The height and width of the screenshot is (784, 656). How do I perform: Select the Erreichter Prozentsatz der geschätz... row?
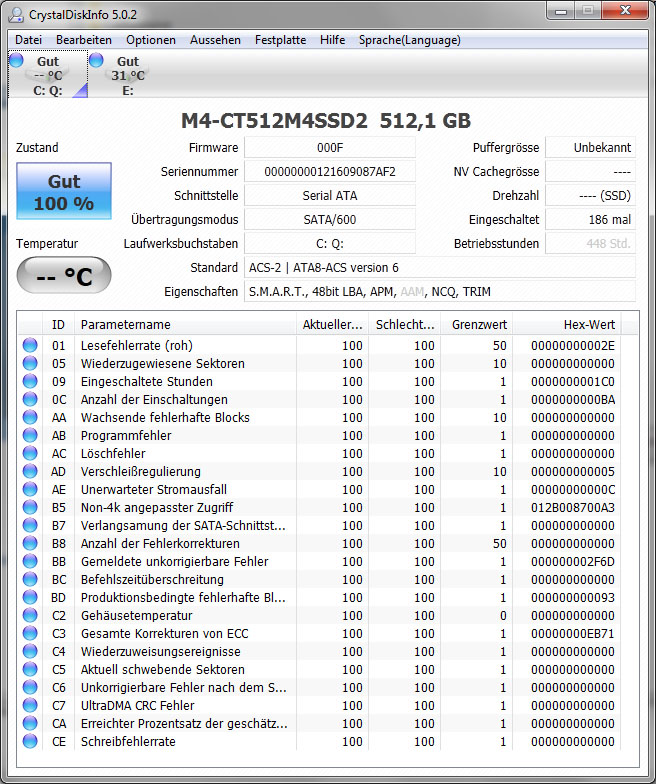pos(320,724)
